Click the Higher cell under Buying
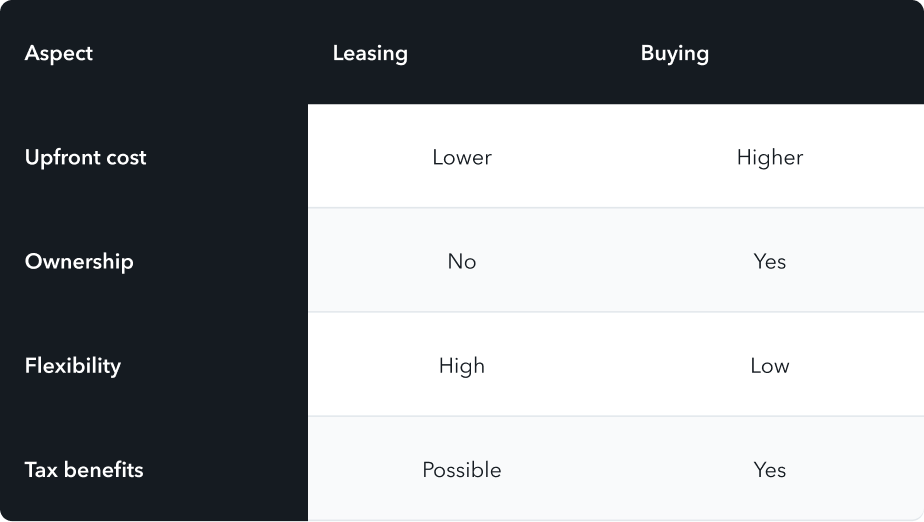 (770, 157)
